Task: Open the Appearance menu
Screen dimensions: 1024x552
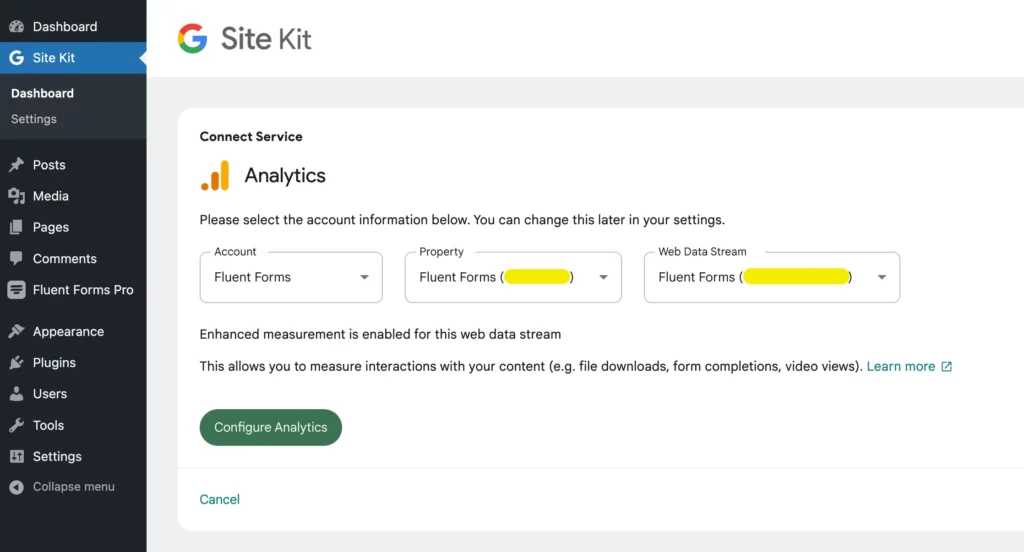Action: [x=73, y=331]
